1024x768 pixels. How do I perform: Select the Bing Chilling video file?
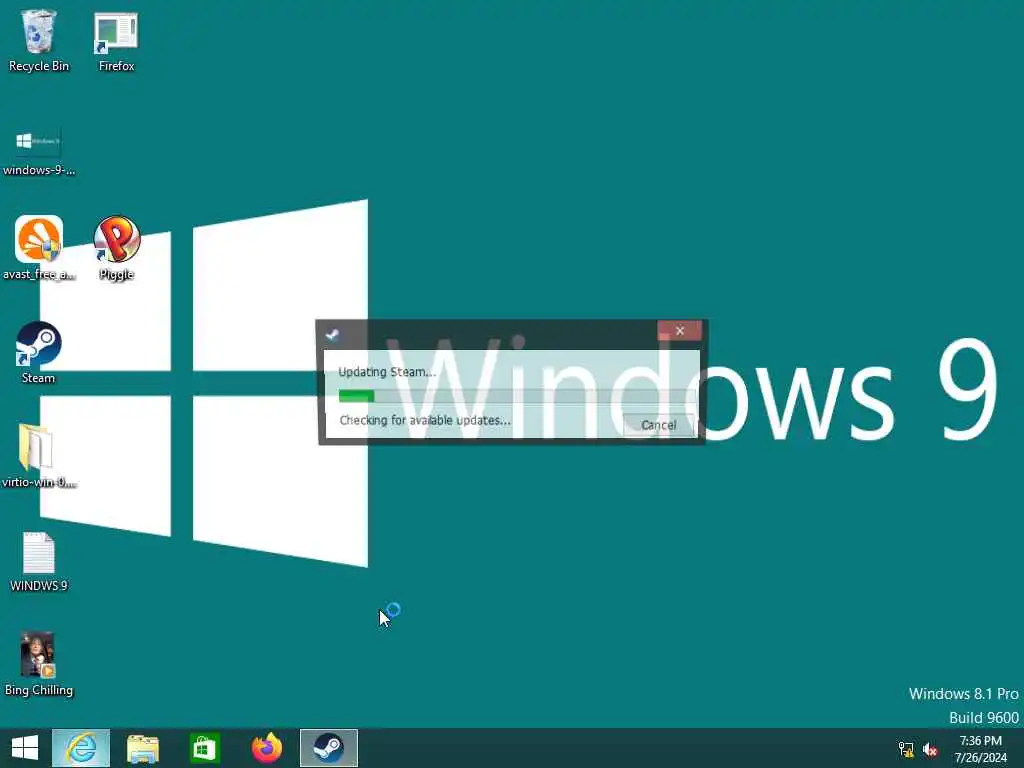point(39,664)
